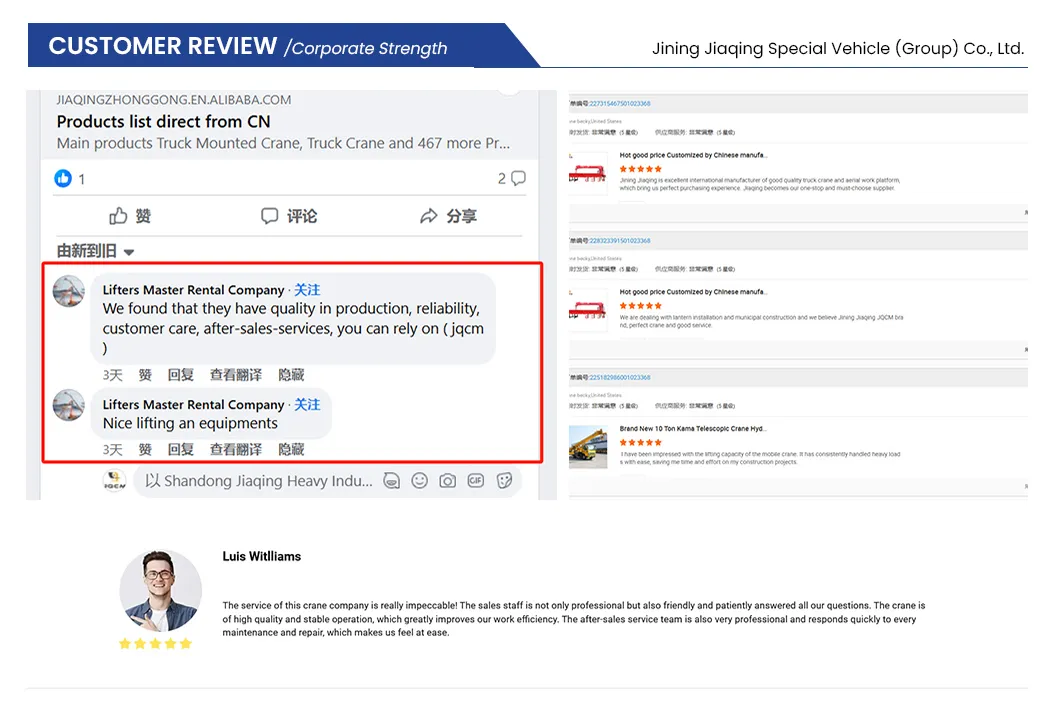View translation of the first comment
This screenshot has width=1060, height=706.
click(x=236, y=375)
